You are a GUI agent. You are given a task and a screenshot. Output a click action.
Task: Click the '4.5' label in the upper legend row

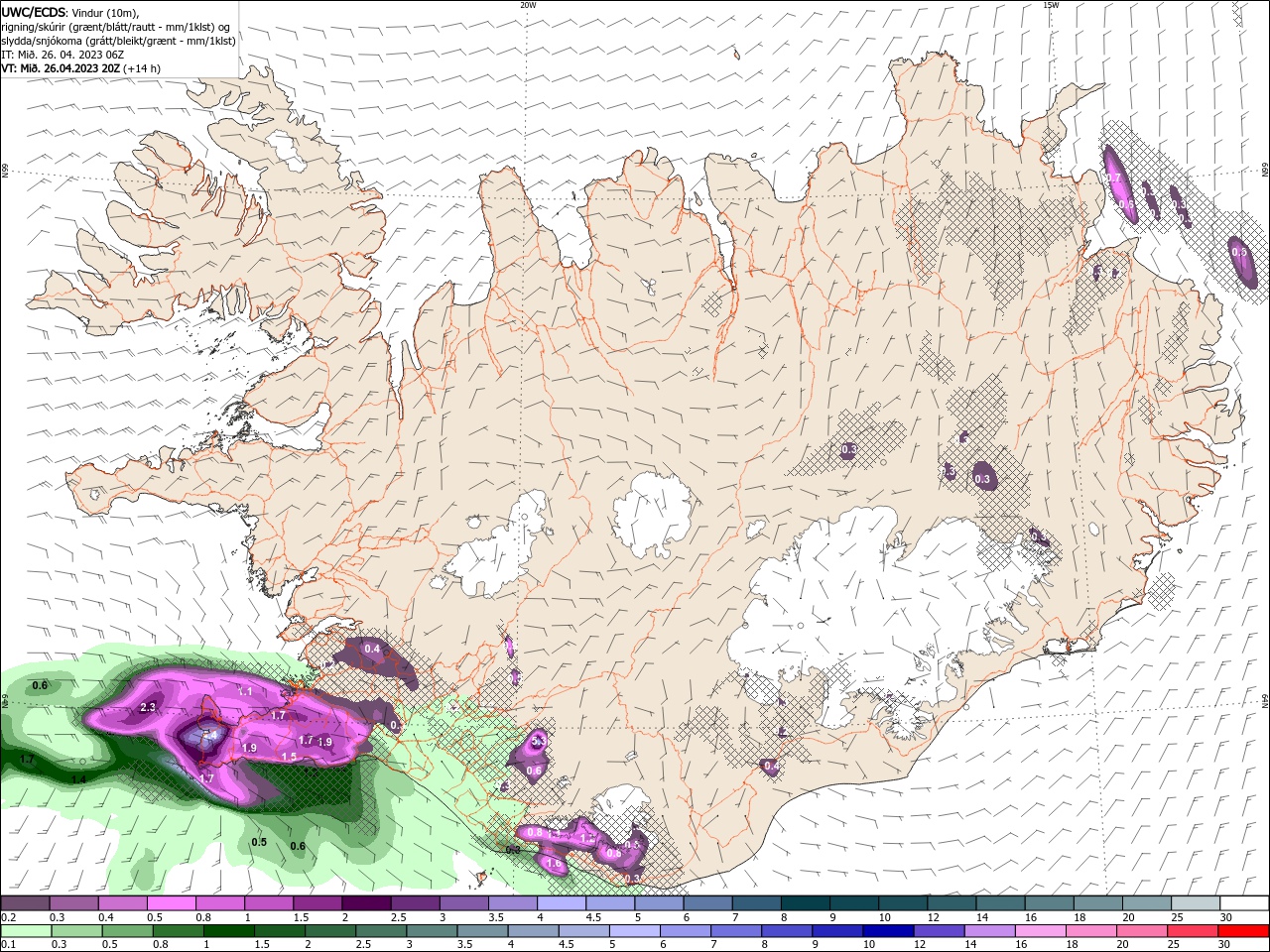pos(593,917)
